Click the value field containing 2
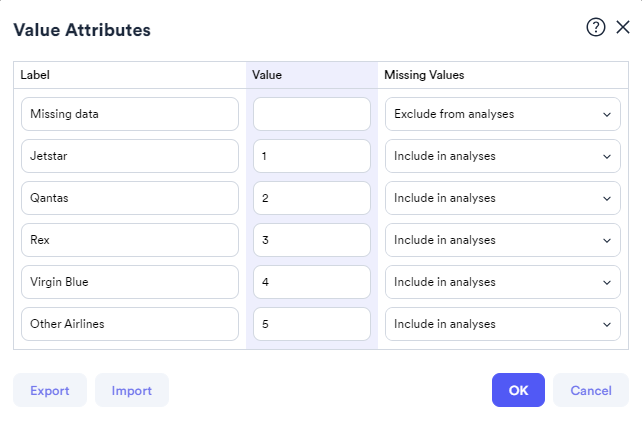The width and height of the screenshot is (642, 421). [x=312, y=198]
